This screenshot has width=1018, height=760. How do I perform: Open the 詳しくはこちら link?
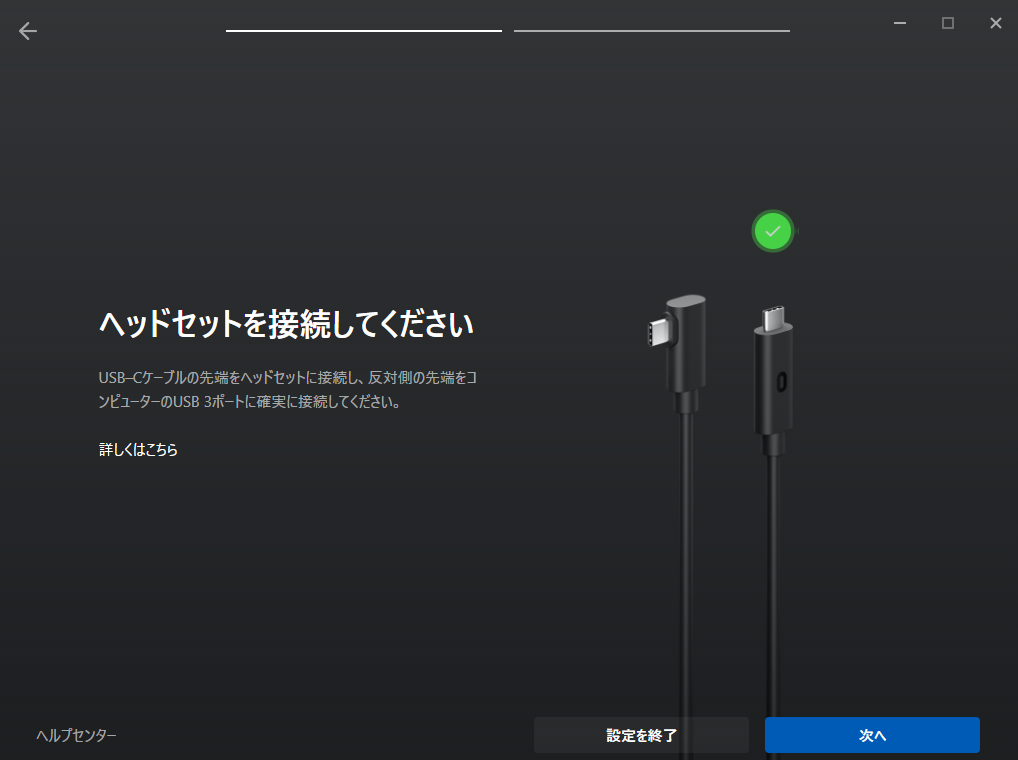tap(138, 449)
